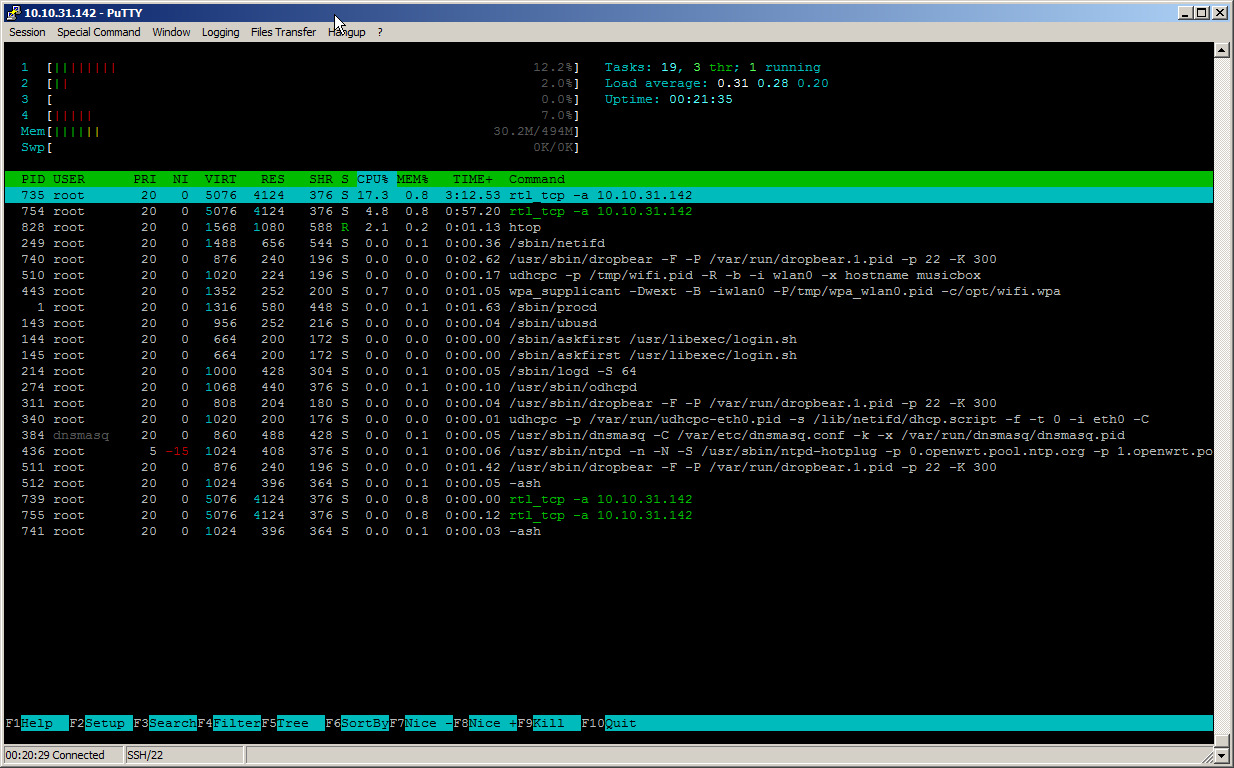Screen dimensions: 1234x768
Task: Select the /sbin/ubusd process row
Action: click(x=609, y=323)
